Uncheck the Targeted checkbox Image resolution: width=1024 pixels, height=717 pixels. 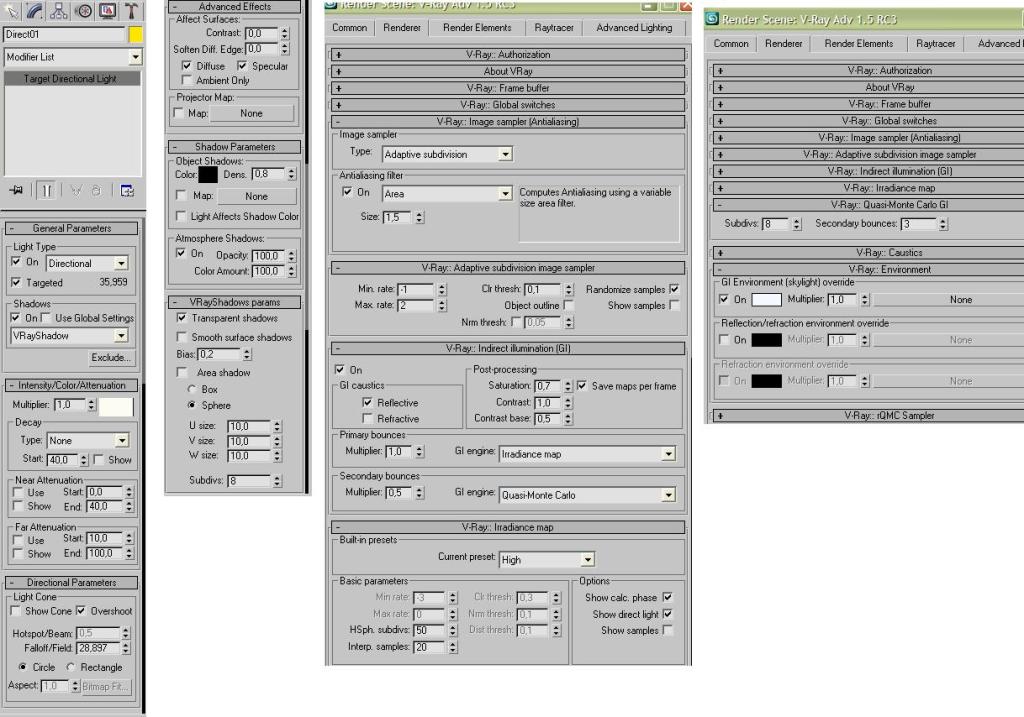coord(16,282)
